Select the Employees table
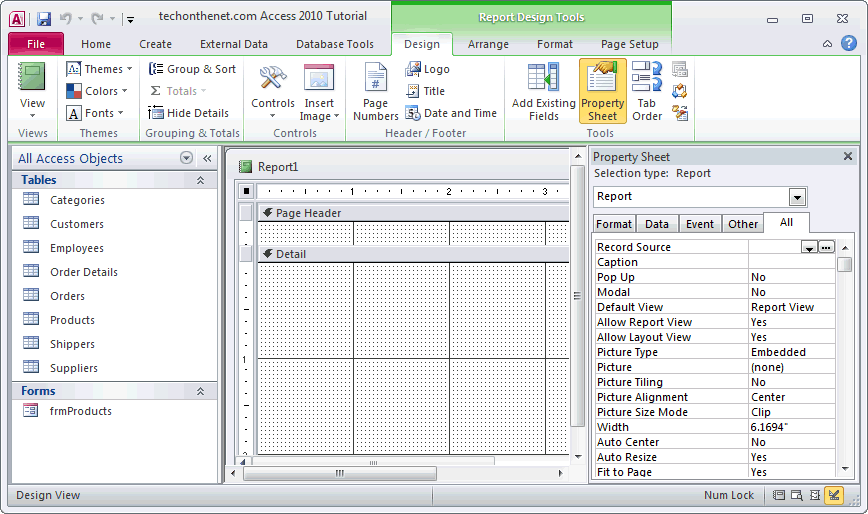Viewport: 868px width, 514px height. pos(115,248)
